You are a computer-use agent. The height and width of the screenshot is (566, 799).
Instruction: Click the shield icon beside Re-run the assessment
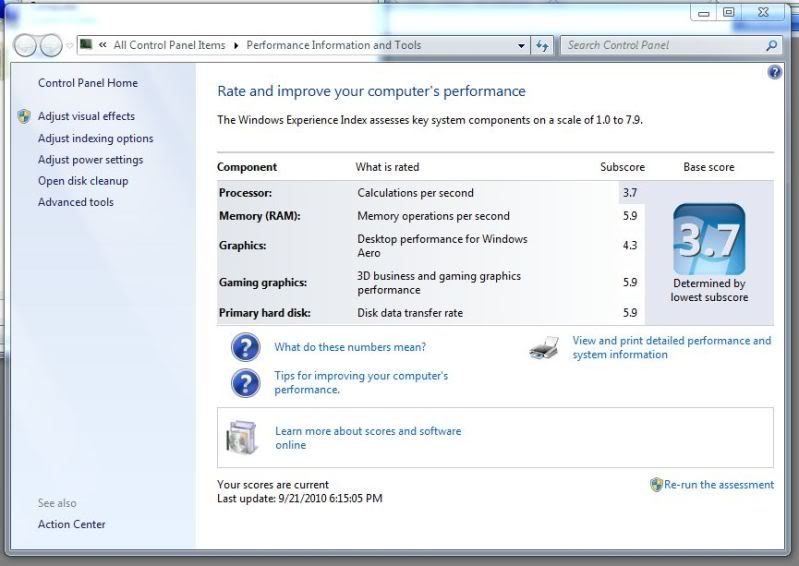[x=656, y=484]
